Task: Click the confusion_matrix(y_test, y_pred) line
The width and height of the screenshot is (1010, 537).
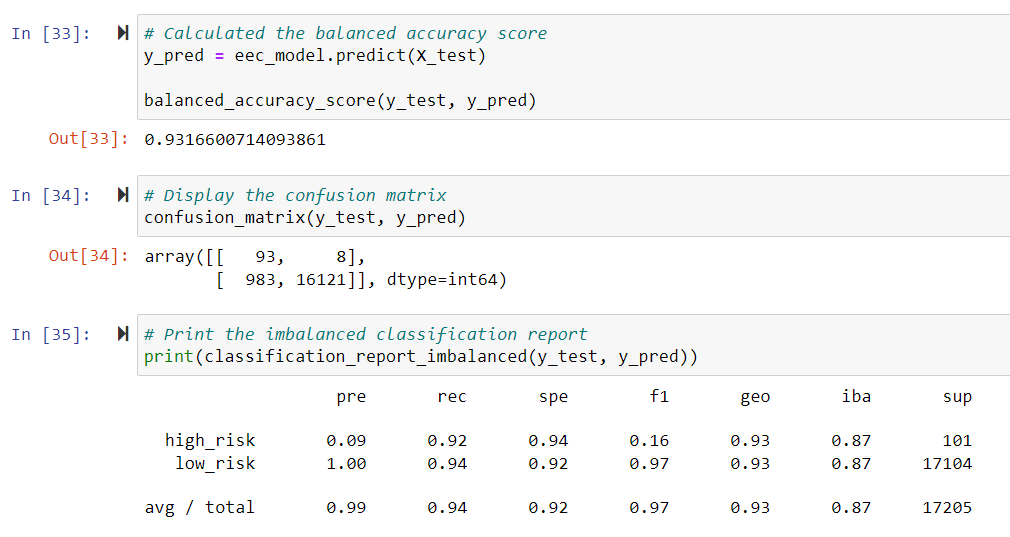Action: pos(305,218)
